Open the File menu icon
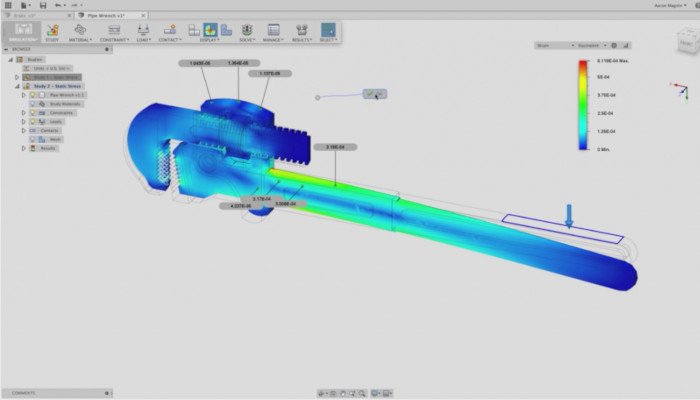The width and height of the screenshot is (700, 400). 25,5
